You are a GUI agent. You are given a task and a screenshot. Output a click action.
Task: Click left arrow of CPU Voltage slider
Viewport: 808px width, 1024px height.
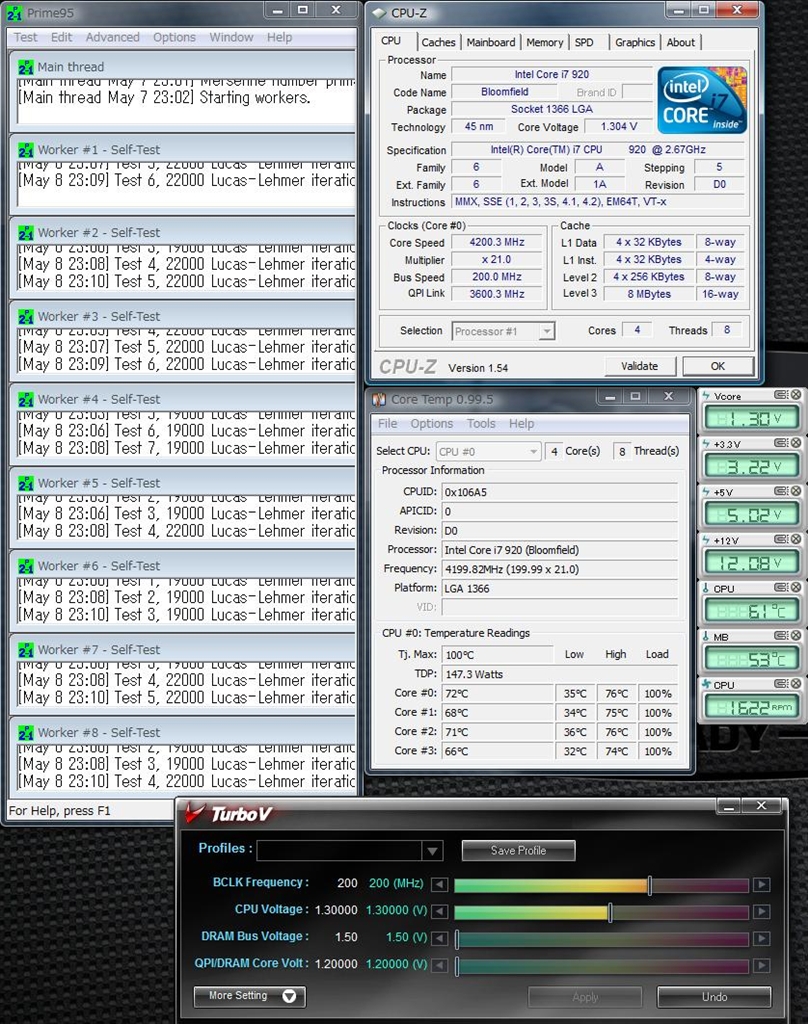440,911
